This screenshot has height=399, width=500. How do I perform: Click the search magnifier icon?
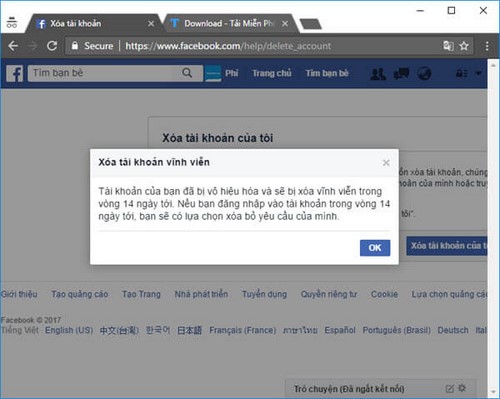pyautogui.click(x=187, y=73)
